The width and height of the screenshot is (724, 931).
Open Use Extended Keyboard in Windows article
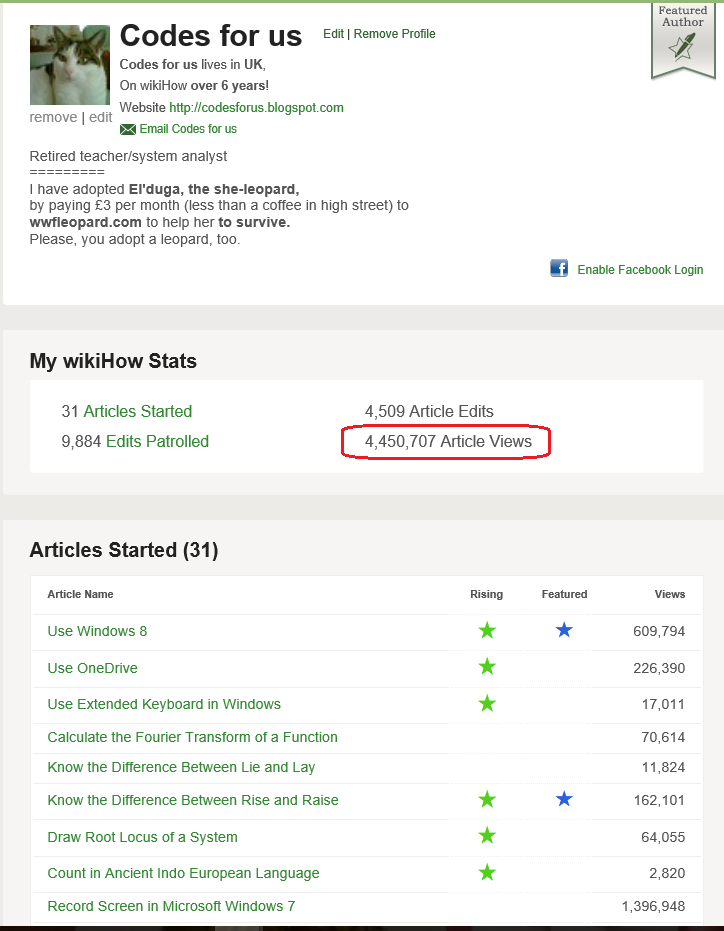coord(164,704)
